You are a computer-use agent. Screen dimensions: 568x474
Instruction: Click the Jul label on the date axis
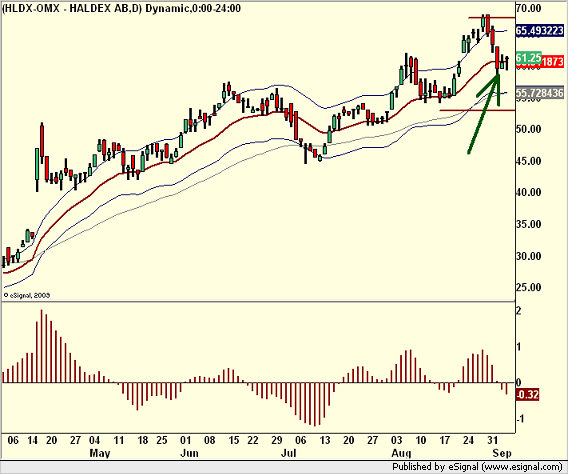pos(288,453)
